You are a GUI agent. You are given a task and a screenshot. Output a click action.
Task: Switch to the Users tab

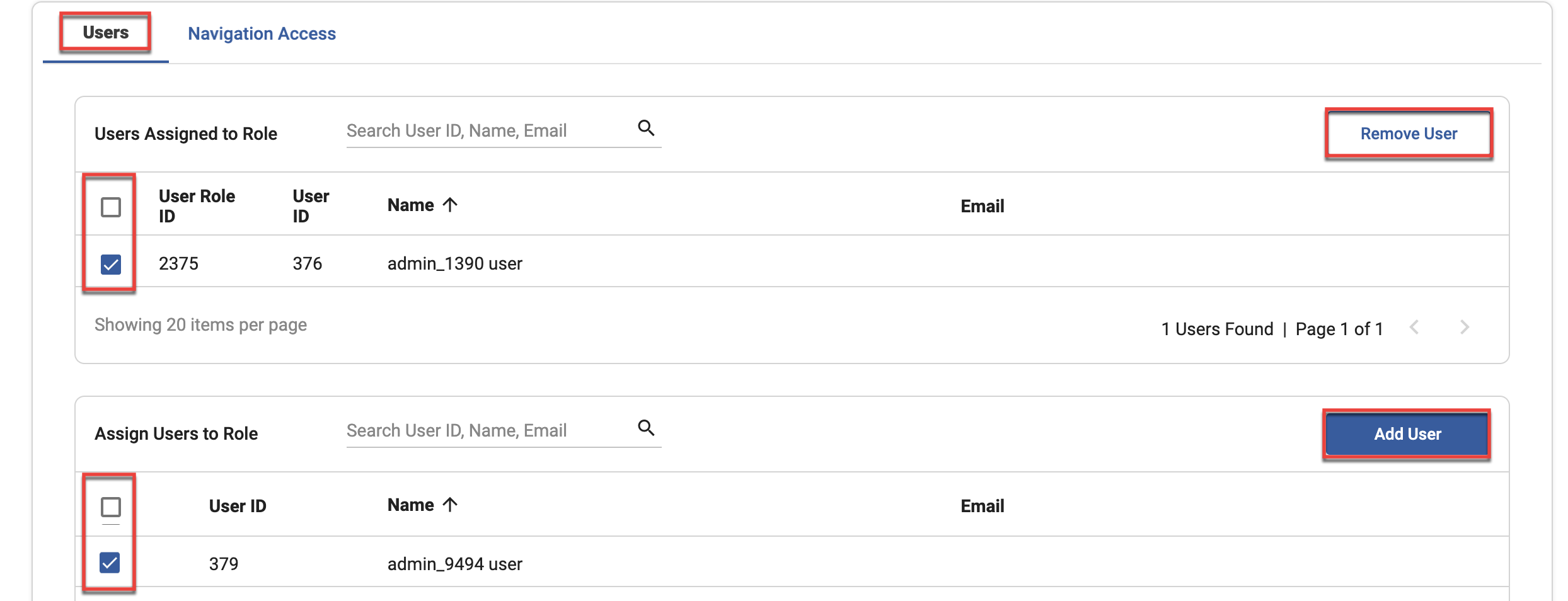pos(106,33)
